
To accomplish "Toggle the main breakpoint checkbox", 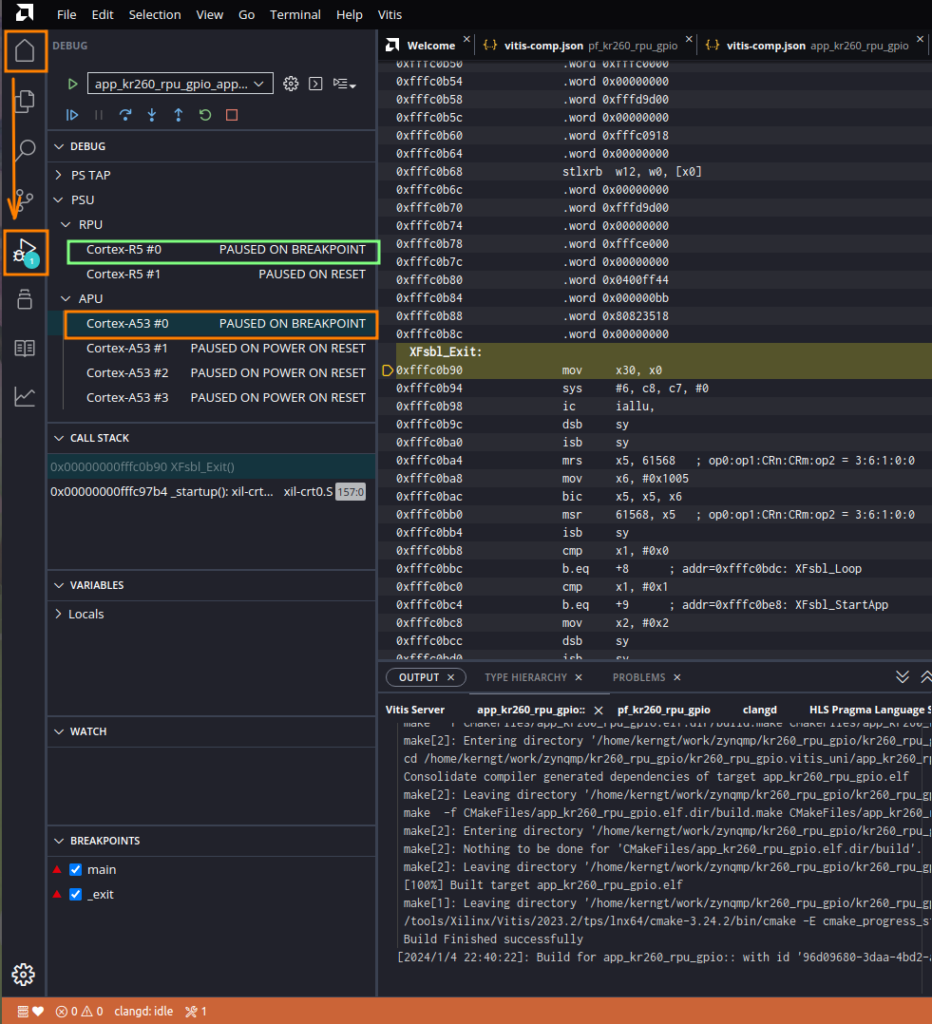I will [x=76, y=869].
